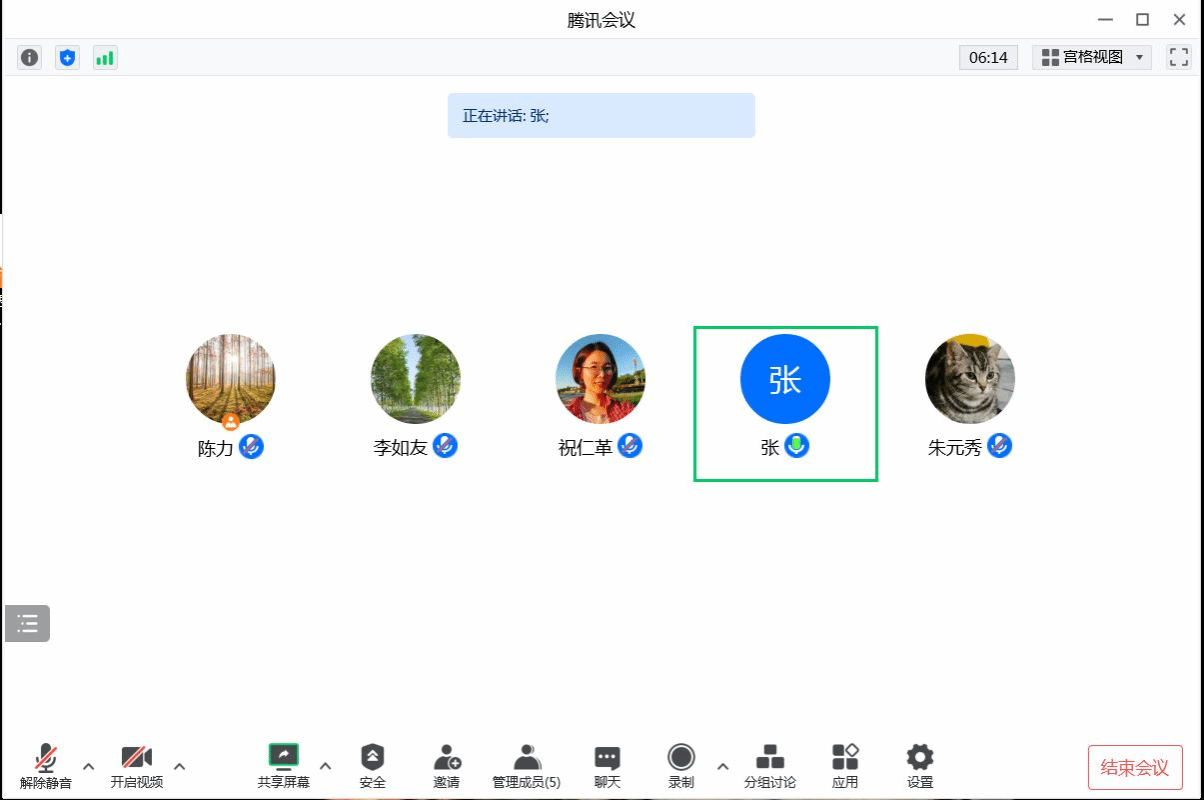
Task: Select 朱元秀's cat avatar
Action: [x=969, y=380]
